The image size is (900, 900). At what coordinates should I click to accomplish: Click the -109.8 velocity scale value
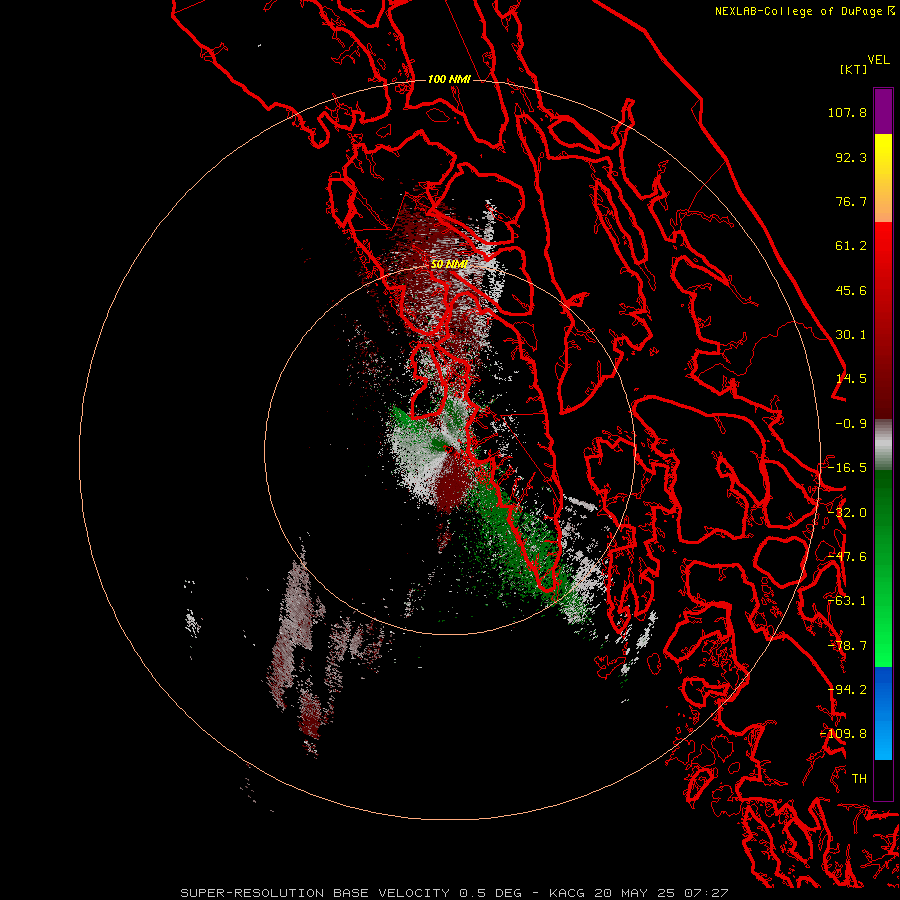coord(844,734)
